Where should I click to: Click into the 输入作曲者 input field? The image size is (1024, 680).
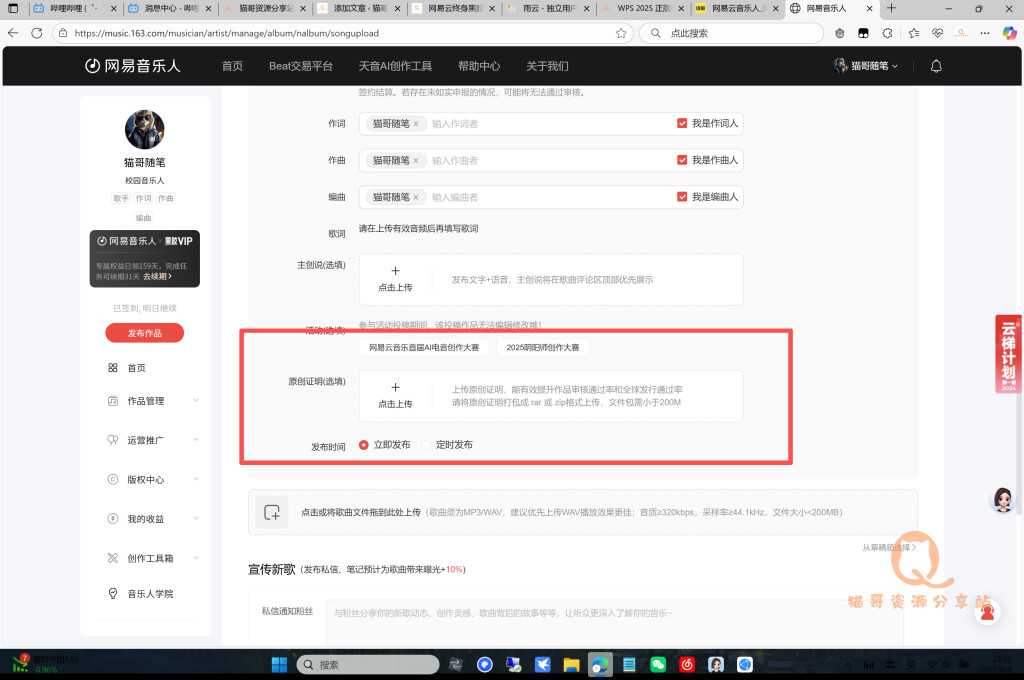(x=549, y=160)
